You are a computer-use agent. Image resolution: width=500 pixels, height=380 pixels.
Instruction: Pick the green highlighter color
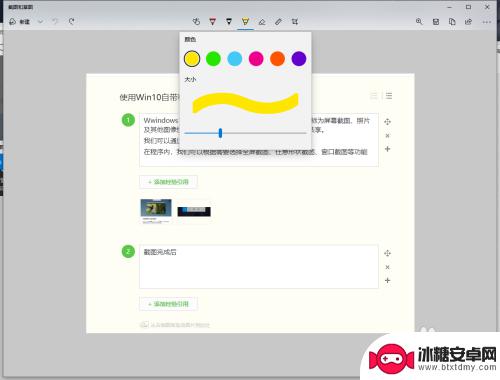[x=213, y=59]
